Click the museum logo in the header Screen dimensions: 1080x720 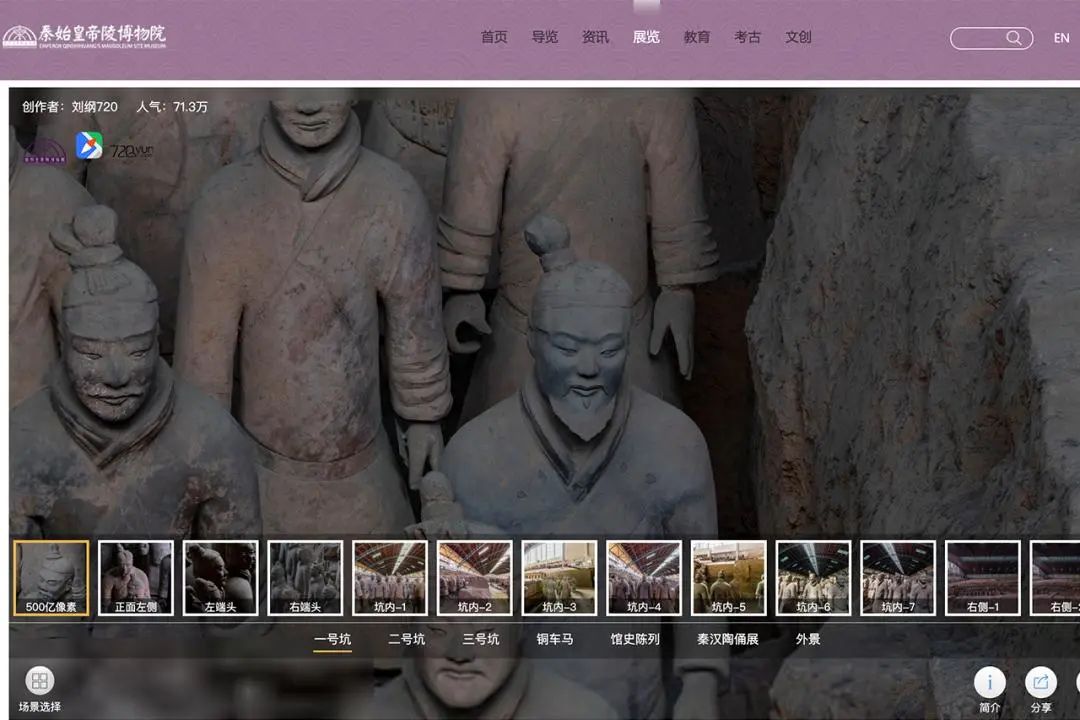tap(85, 36)
